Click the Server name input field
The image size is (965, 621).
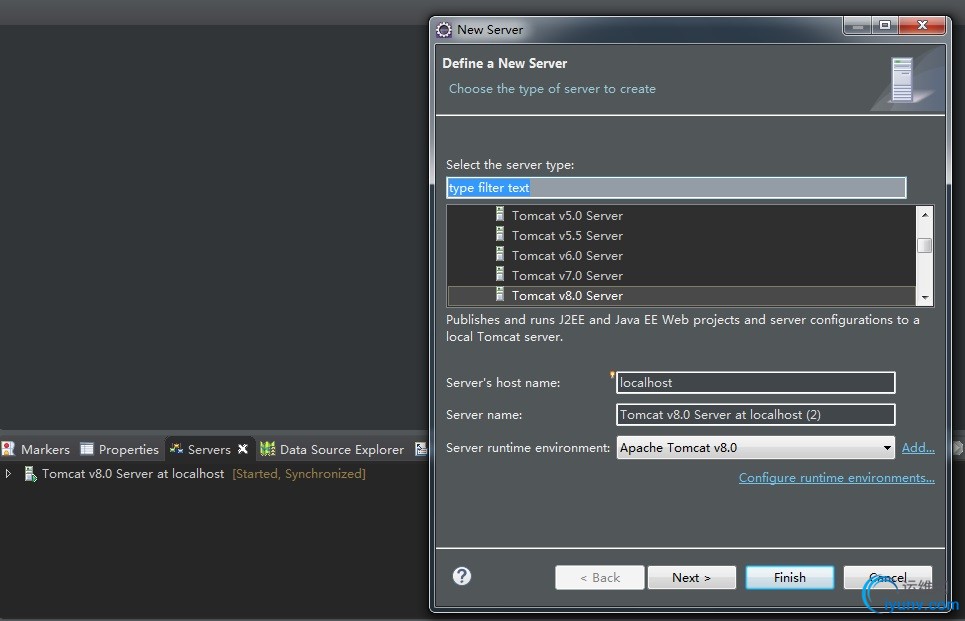pos(755,414)
